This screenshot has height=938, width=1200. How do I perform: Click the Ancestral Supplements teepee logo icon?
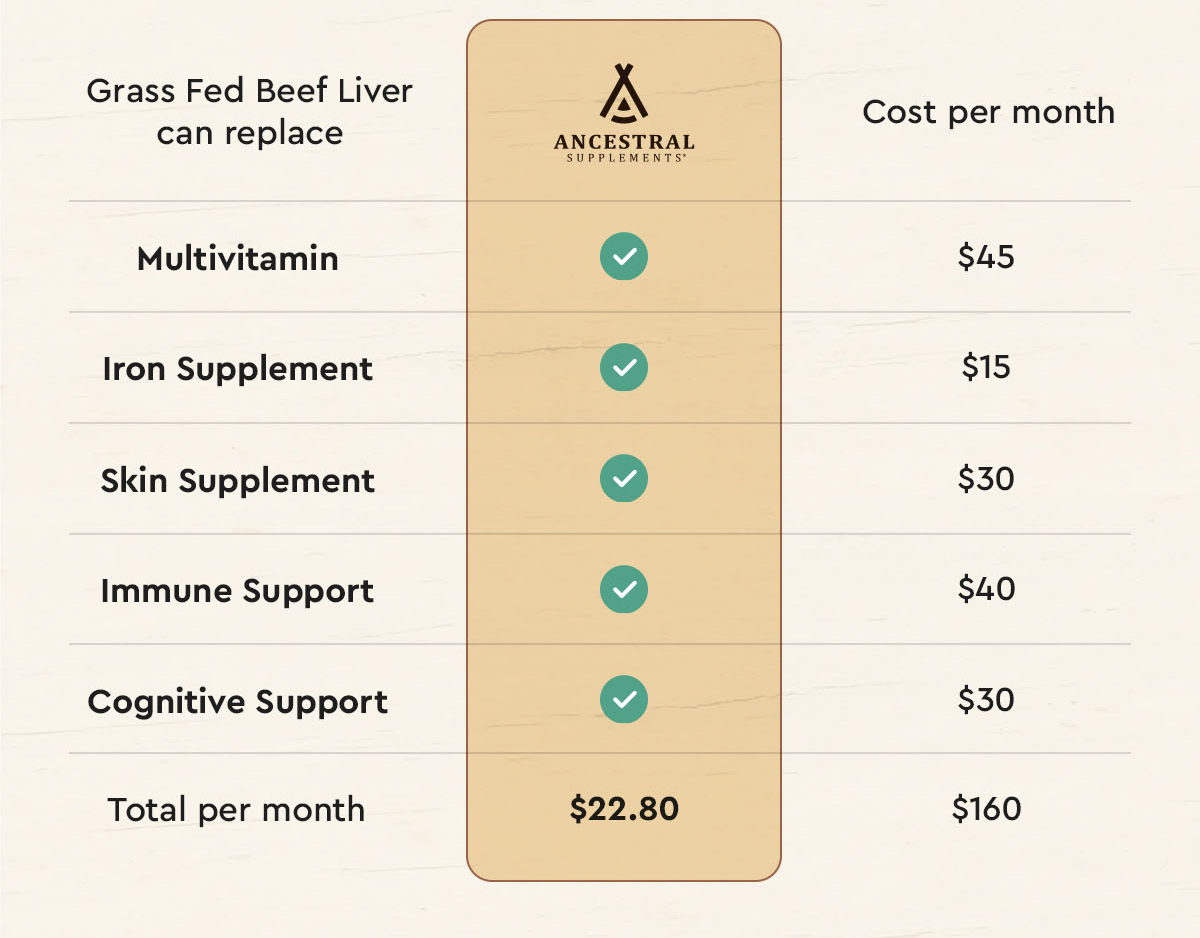coord(624,94)
